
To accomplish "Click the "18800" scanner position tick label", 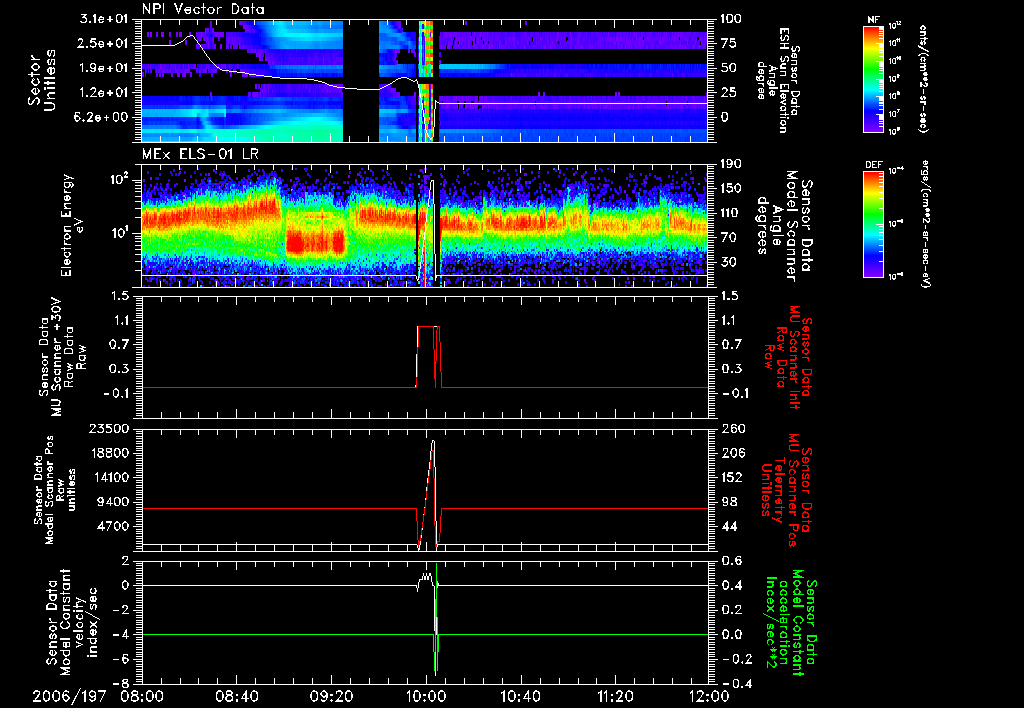I will 111,453.
